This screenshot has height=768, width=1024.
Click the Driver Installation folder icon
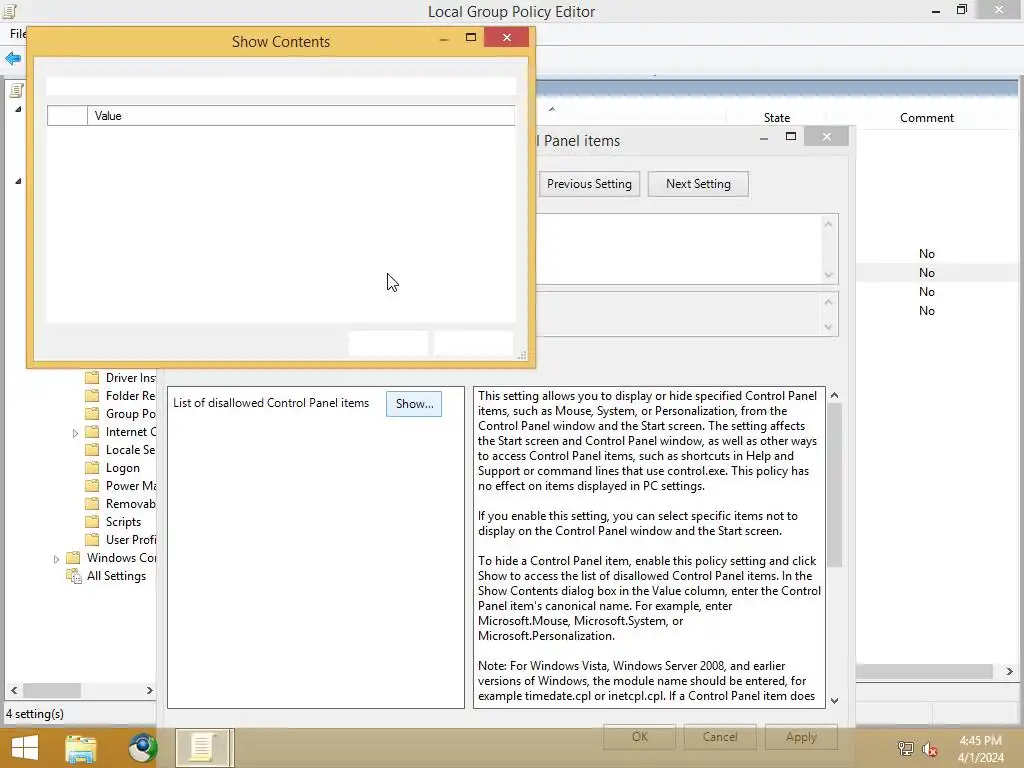[x=92, y=377]
